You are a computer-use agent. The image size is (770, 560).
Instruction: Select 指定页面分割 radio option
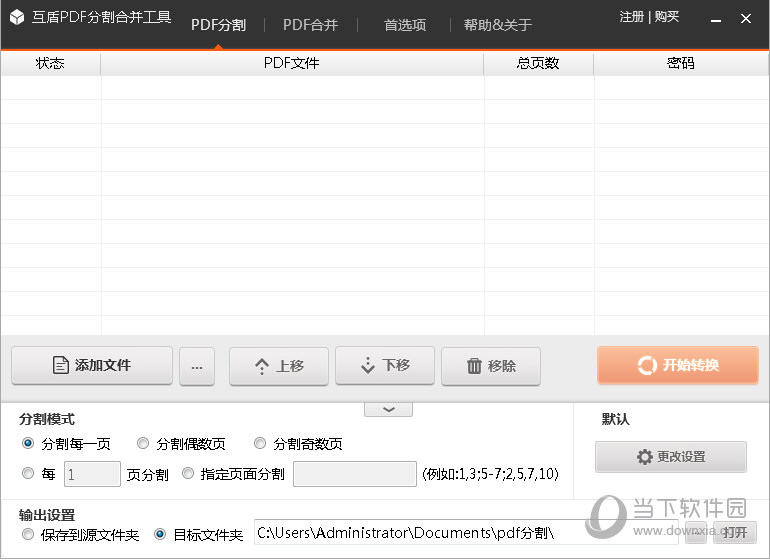click(x=188, y=473)
